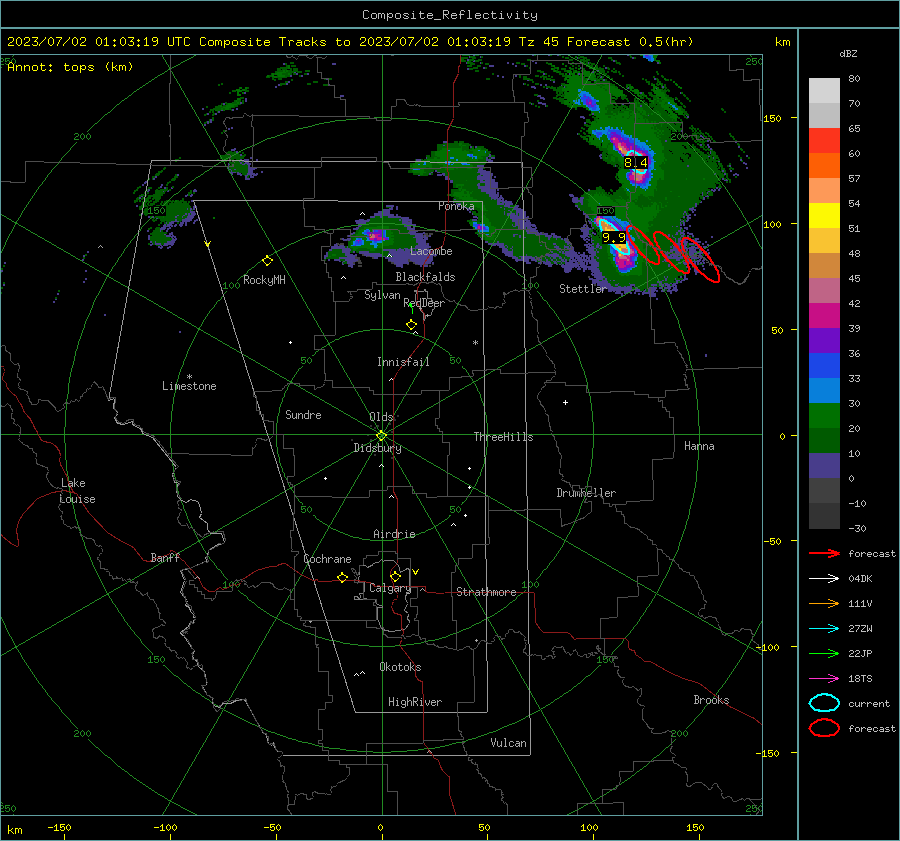This screenshot has height=841, width=900.
Task: Pick the yellow 51-54 dBZ swatch
Action: tap(824, 216)
